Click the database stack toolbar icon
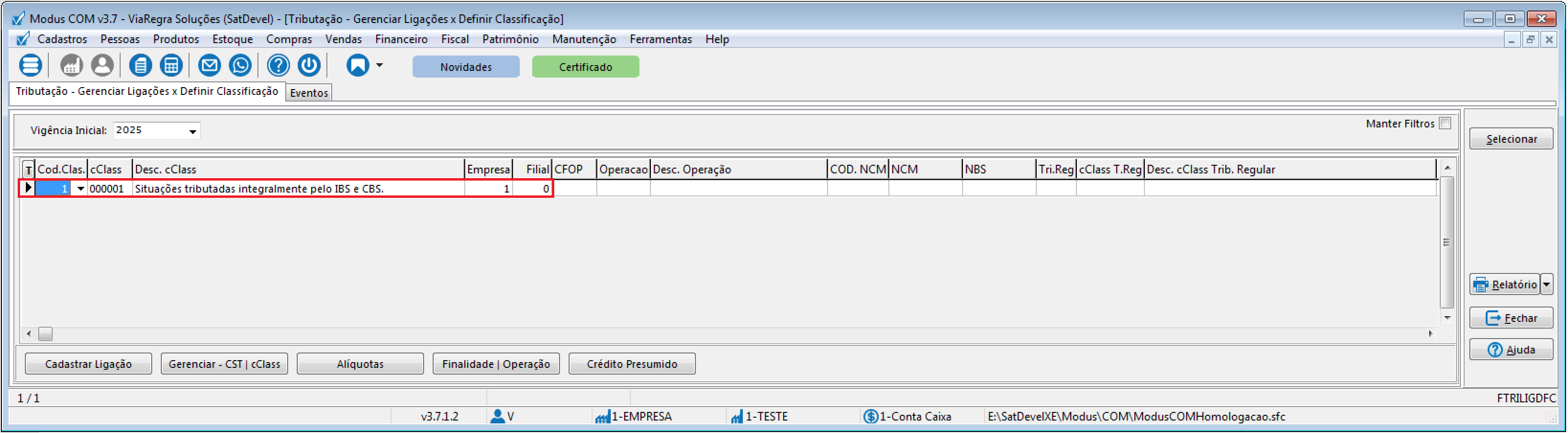 pyautogui.click(x=31, y=65)
